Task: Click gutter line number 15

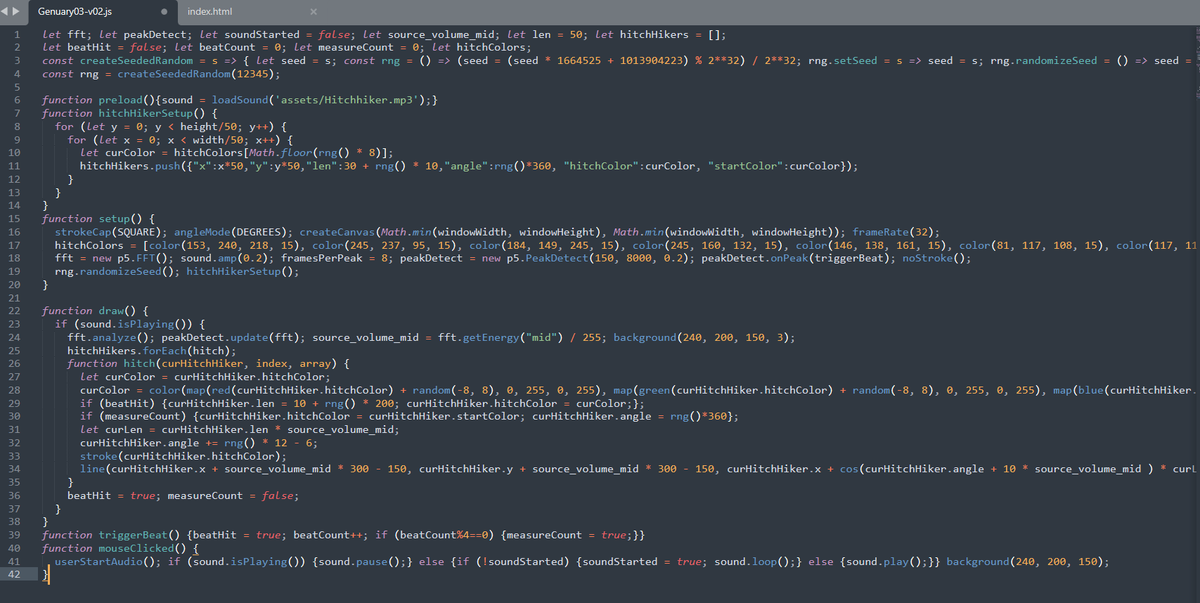Action: (14, 218)
